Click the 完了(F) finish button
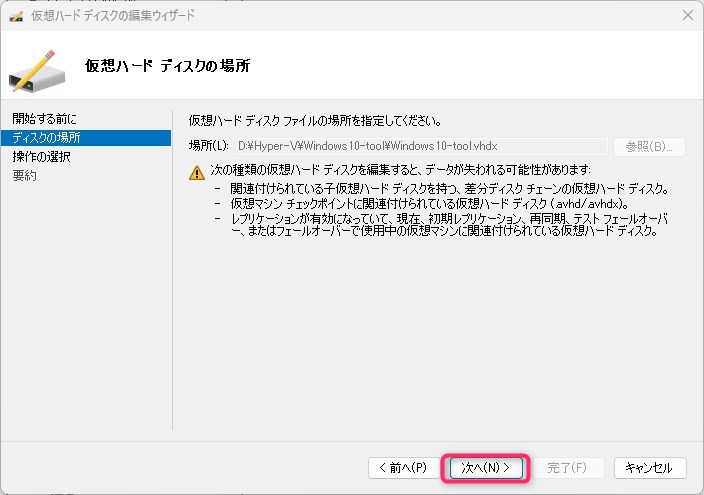 569,467
